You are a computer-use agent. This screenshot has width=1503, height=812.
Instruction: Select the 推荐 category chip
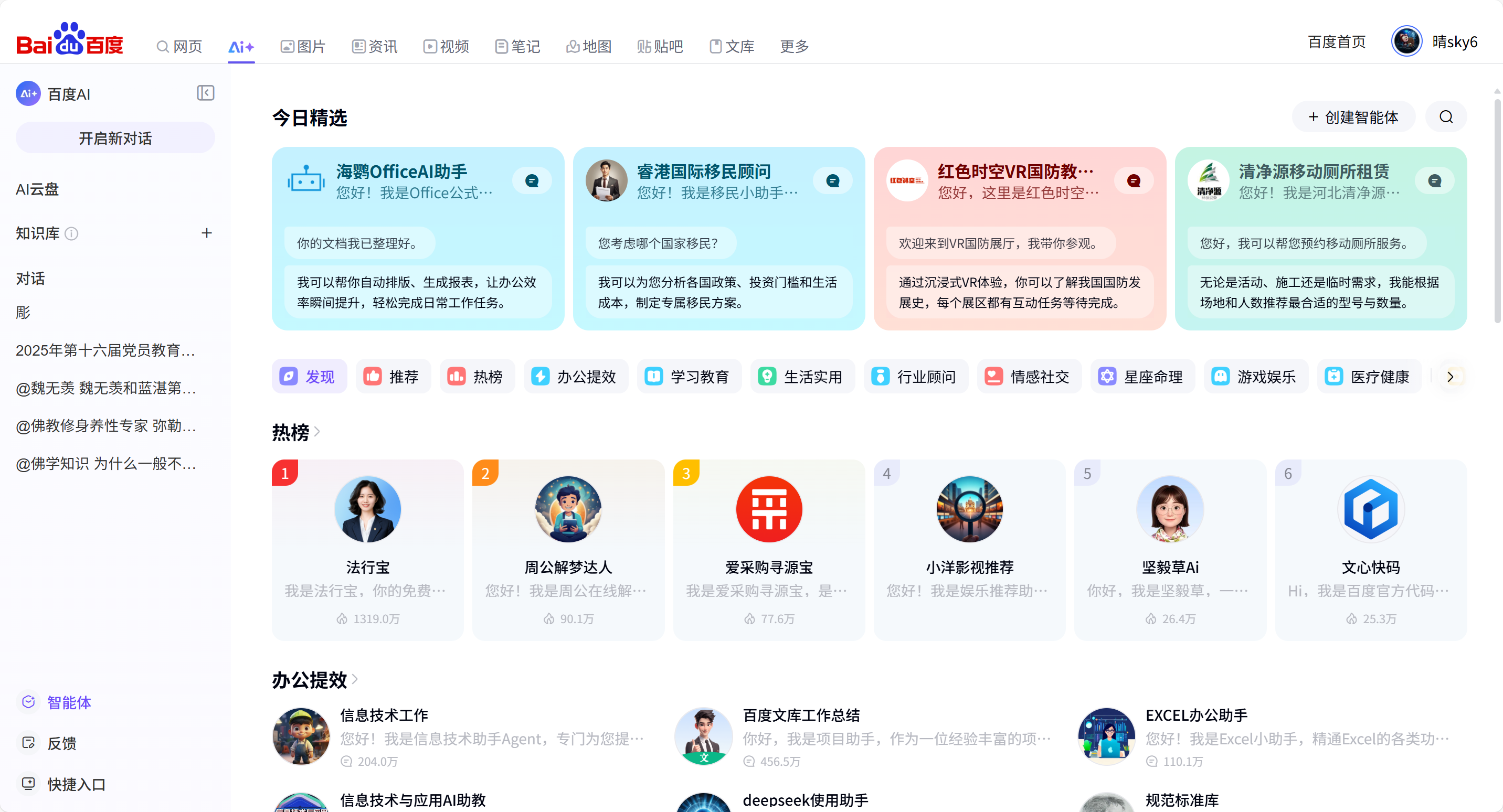[393, 376]
